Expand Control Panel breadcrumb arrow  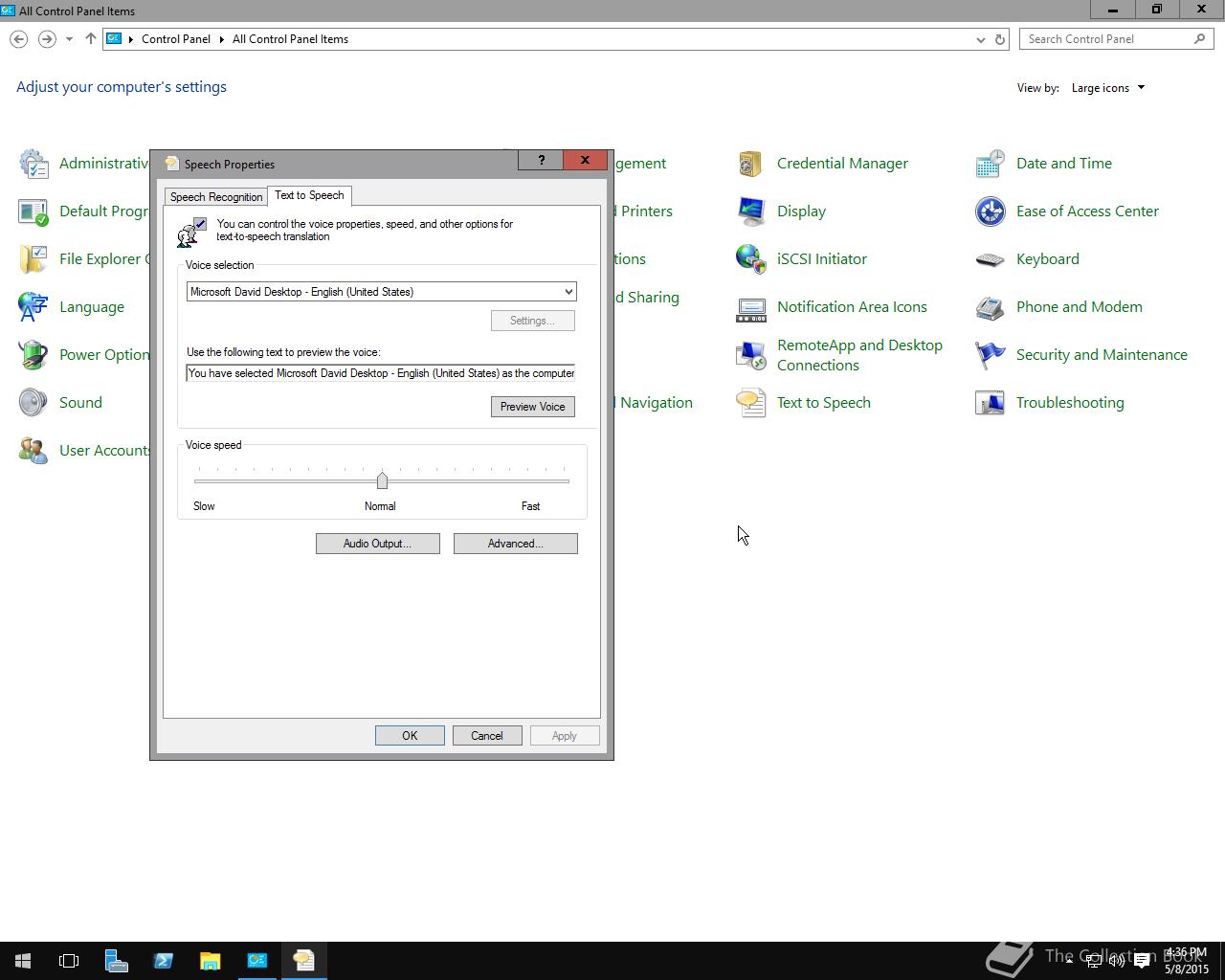(222, 39)
